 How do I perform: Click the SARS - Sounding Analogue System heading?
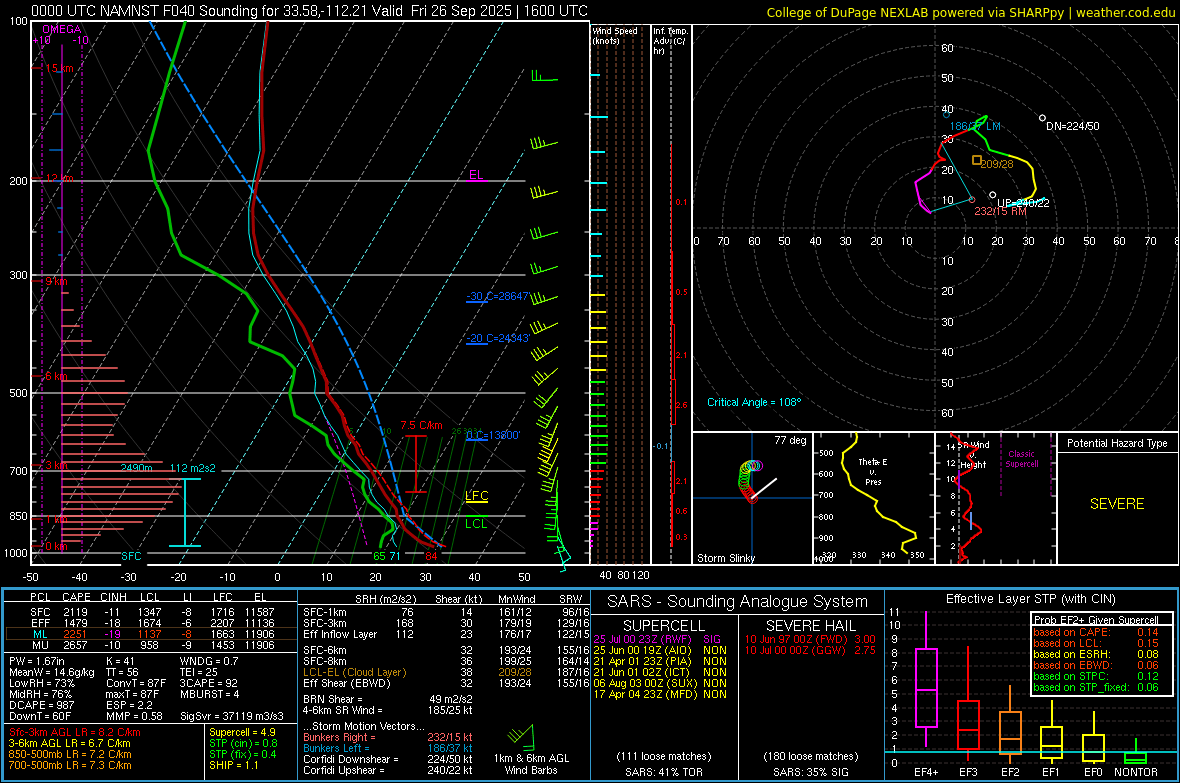click(x=737, y=602)
